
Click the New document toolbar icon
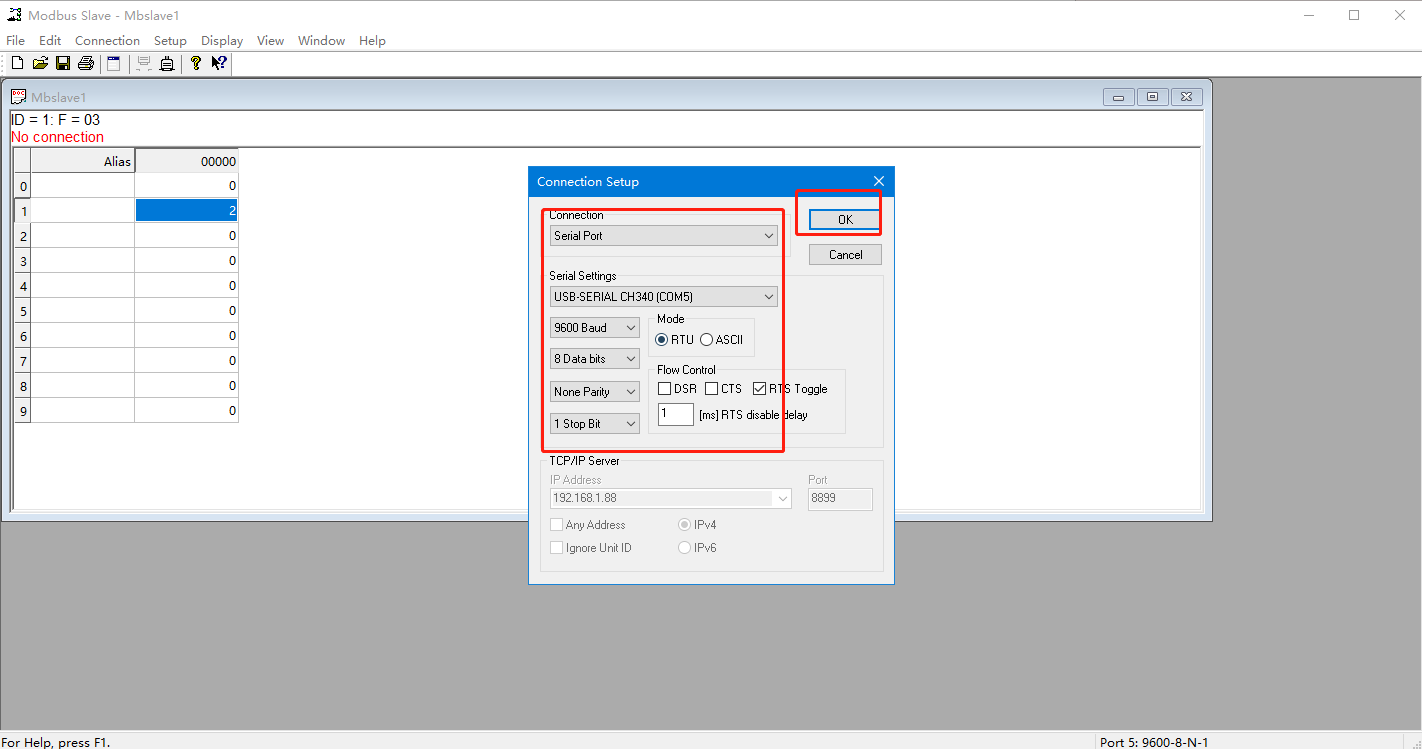(17, 64)
